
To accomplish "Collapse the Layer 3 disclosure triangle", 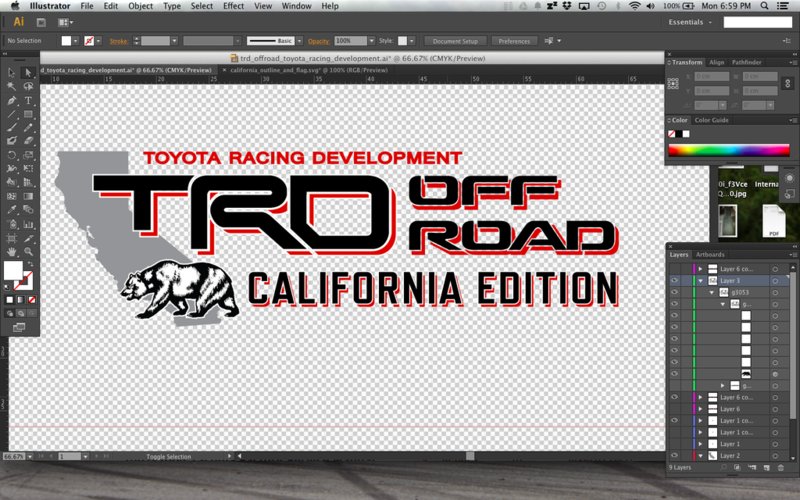I will 701,281.
